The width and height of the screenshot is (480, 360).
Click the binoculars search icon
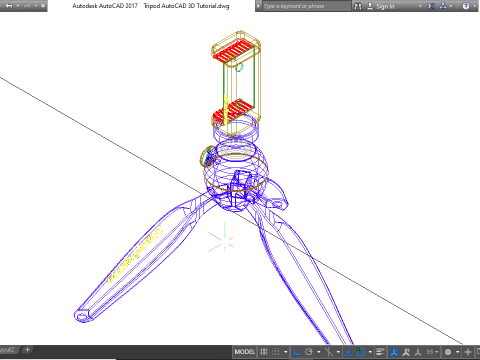point(358,6)
